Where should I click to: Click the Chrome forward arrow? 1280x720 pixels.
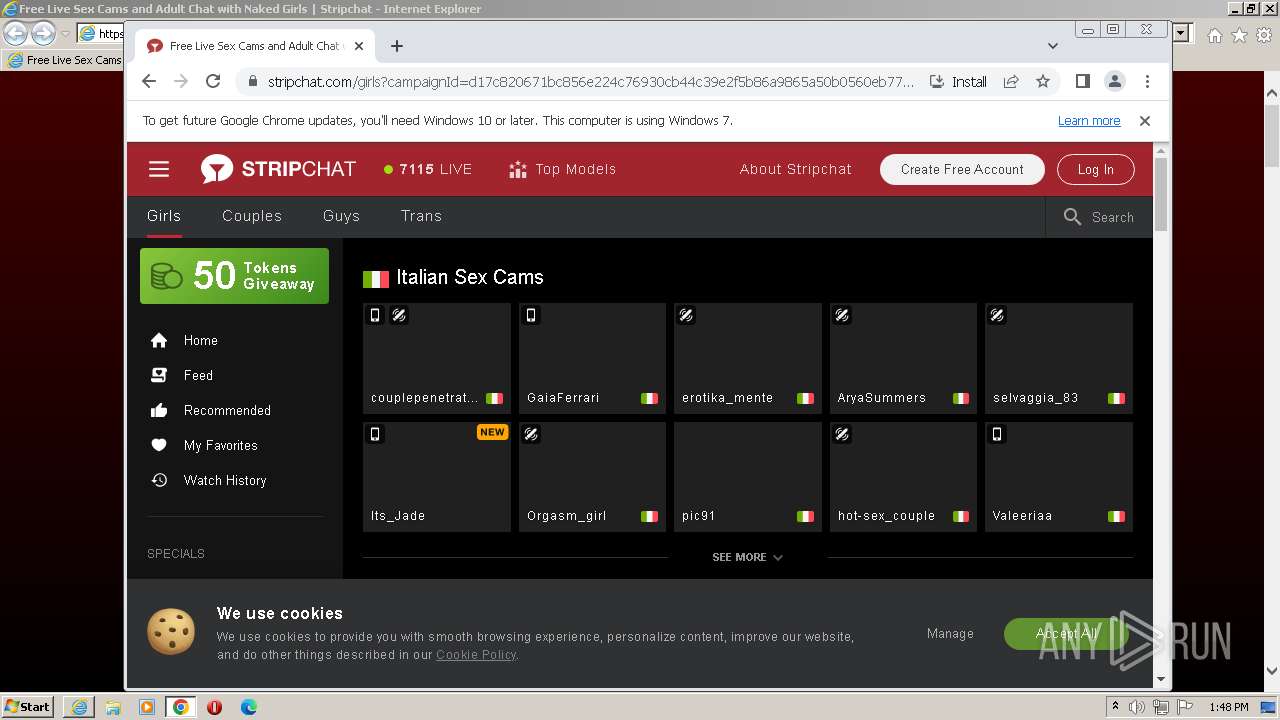(x=181, y=82)
